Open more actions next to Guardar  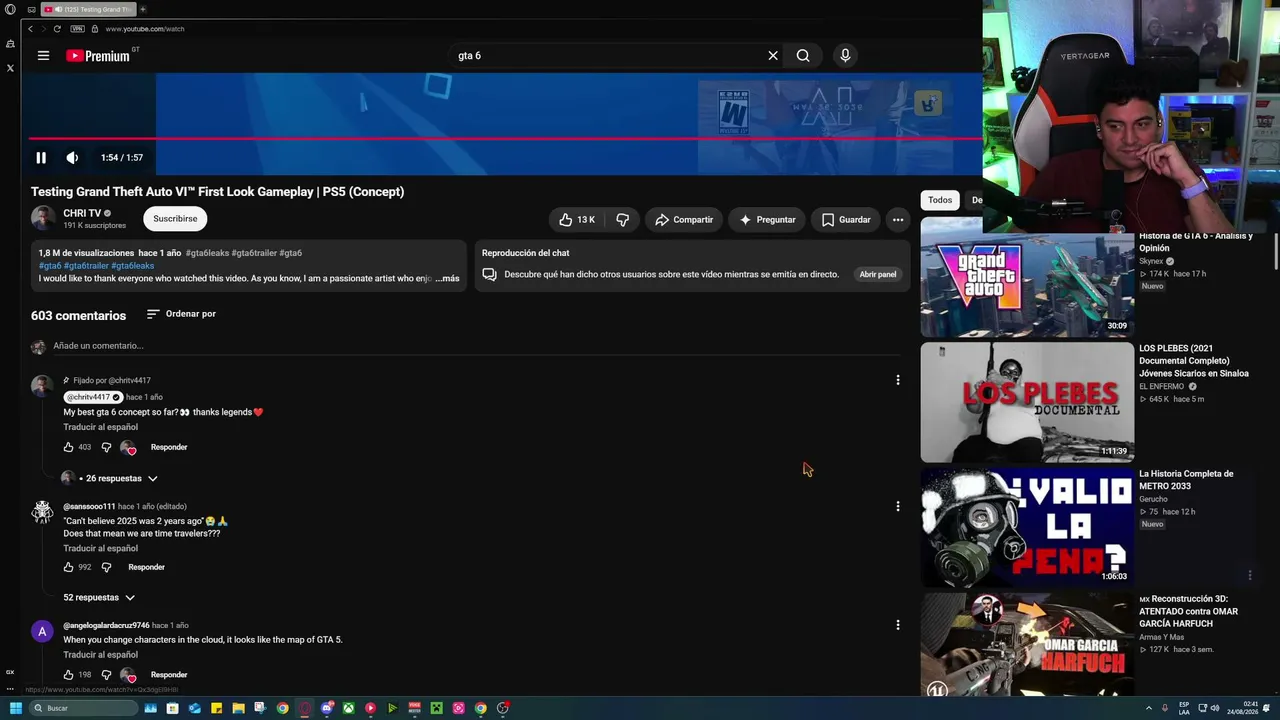[898, 220]
